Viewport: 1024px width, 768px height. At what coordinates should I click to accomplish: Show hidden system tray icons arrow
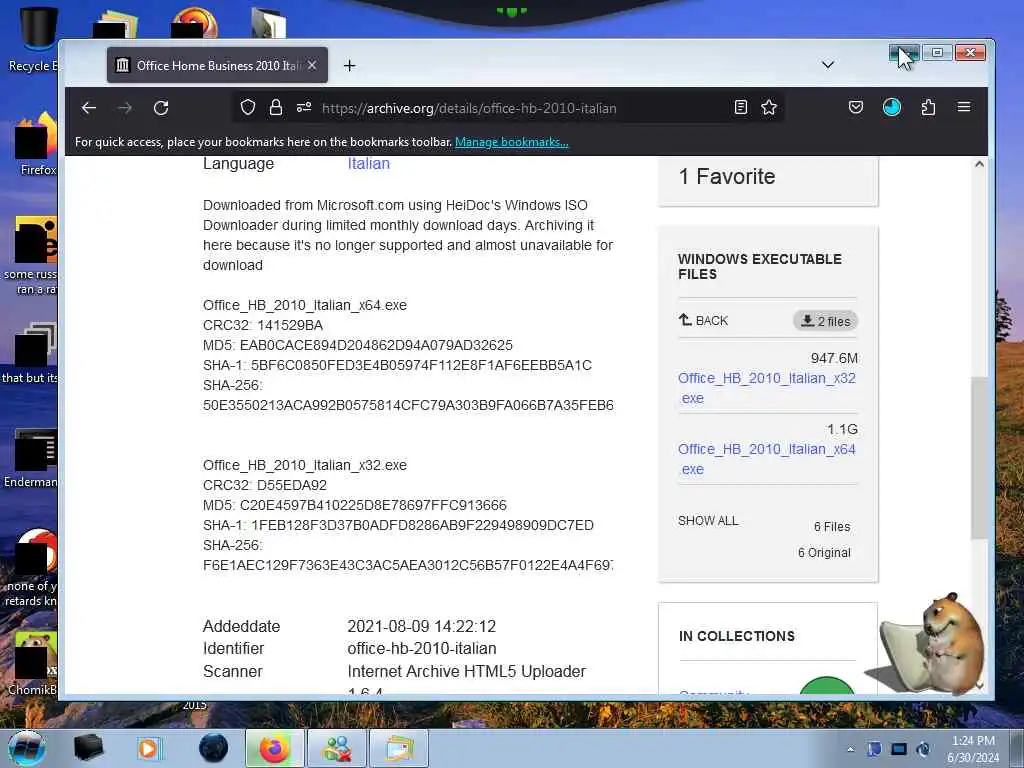(850, 749)
